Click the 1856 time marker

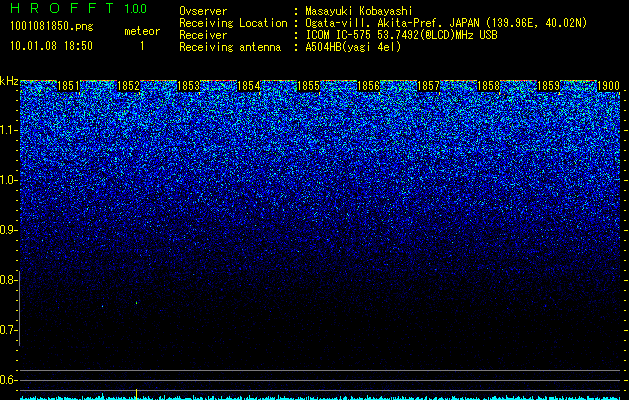pos(368,86)
